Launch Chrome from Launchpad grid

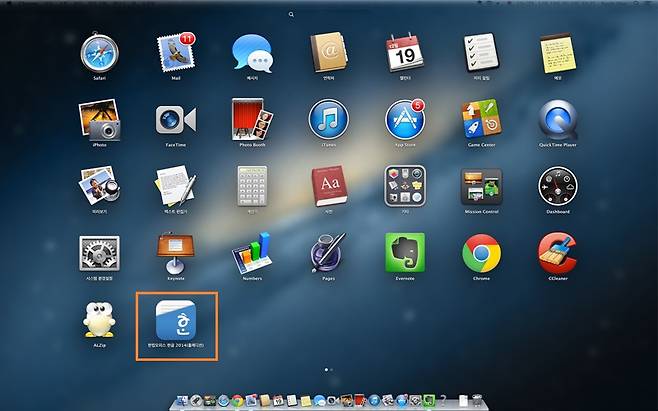tap(481, 253)
